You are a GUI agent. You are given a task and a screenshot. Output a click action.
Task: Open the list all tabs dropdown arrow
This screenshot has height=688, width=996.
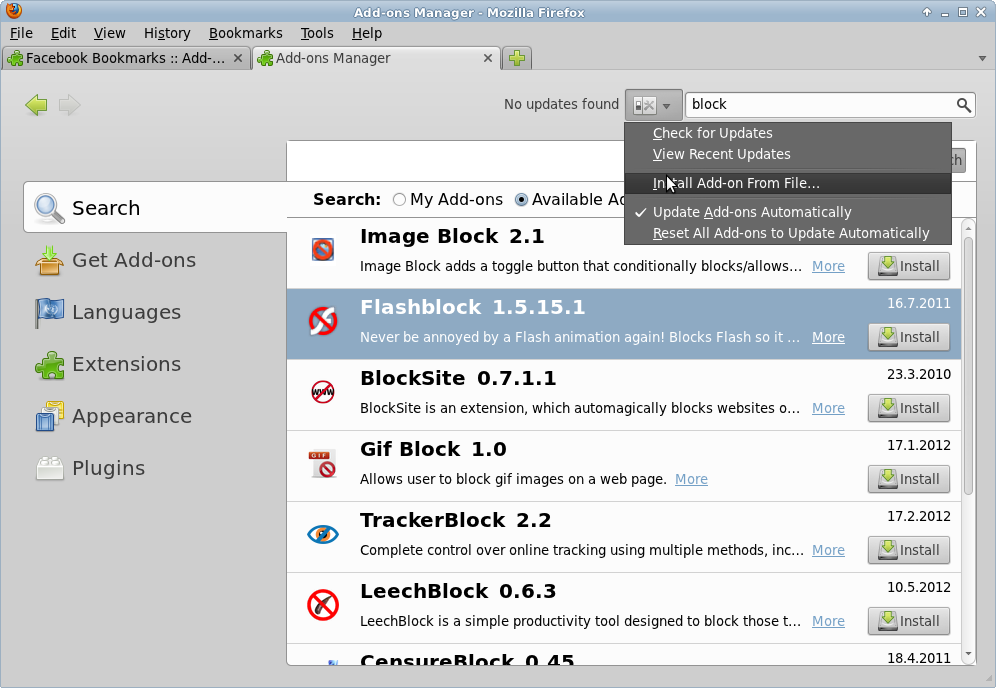pyautogui.click(x=982, y=58)
